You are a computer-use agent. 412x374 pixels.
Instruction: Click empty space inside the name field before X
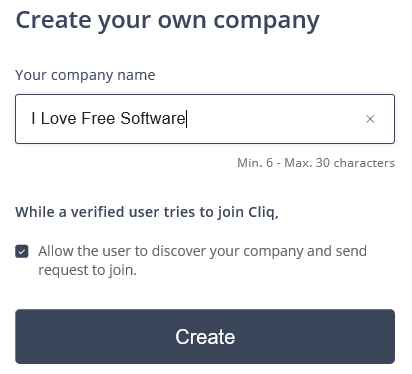coord(273,119)
